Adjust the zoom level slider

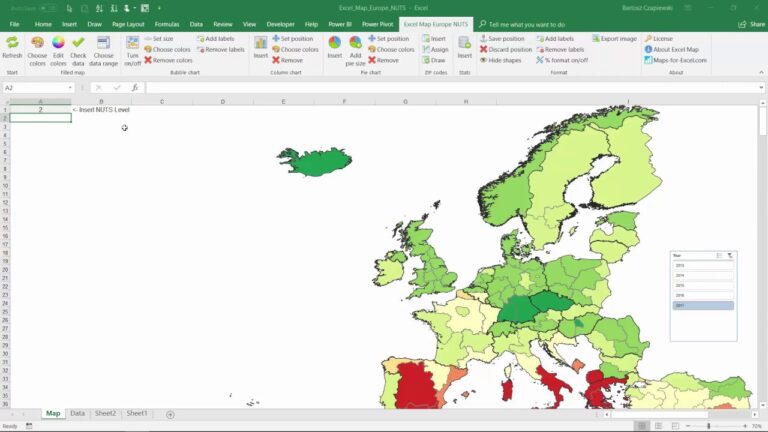pos(709,426)
